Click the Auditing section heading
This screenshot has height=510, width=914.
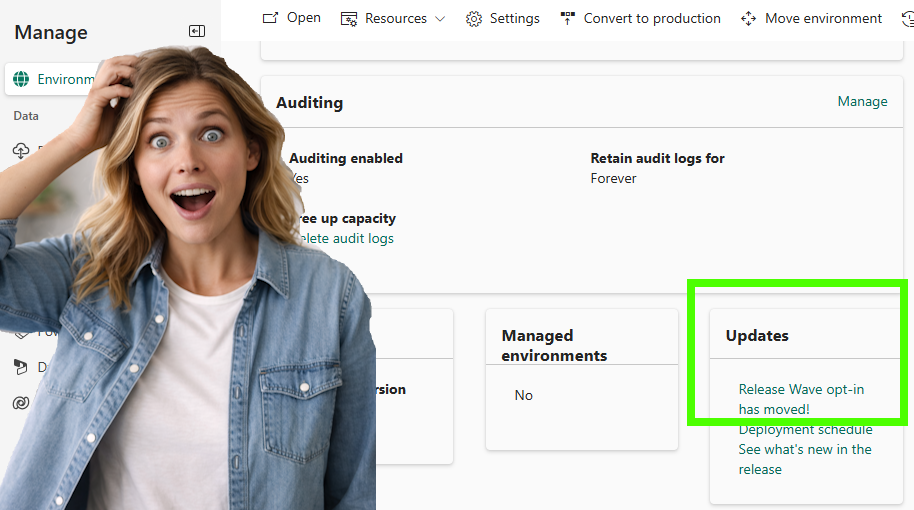coord(309,102)
